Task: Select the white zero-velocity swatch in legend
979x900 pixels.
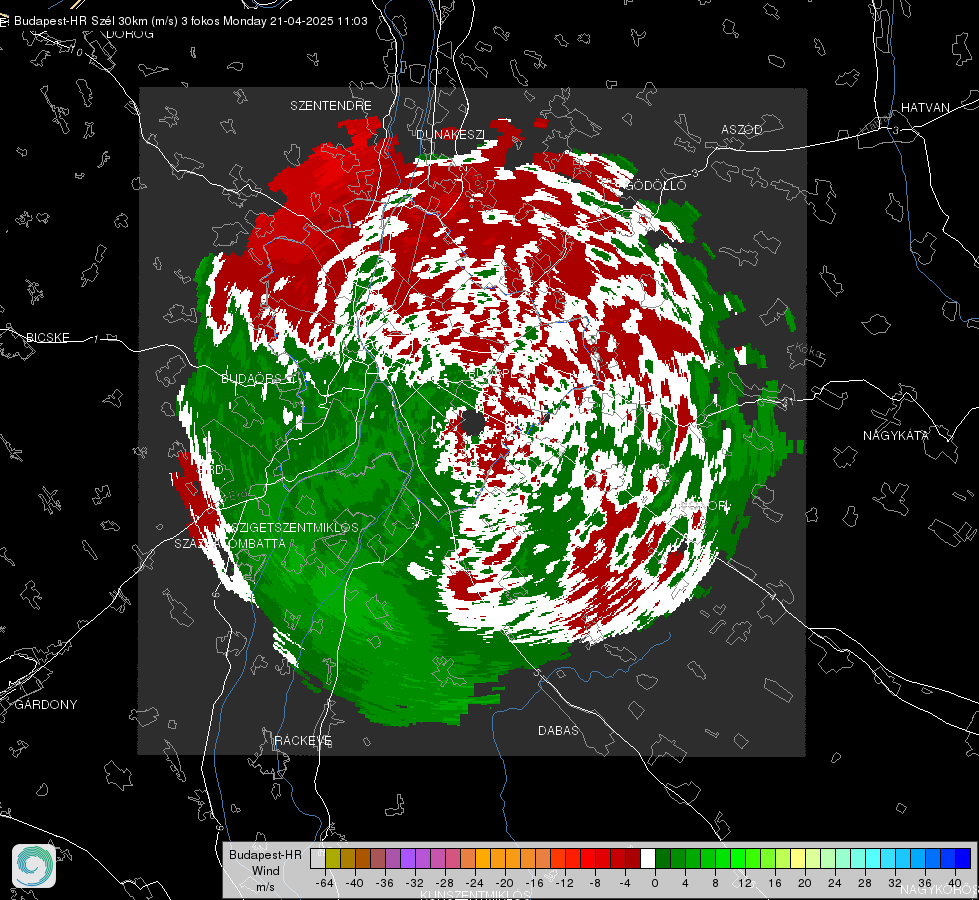Action: [648, 858]
